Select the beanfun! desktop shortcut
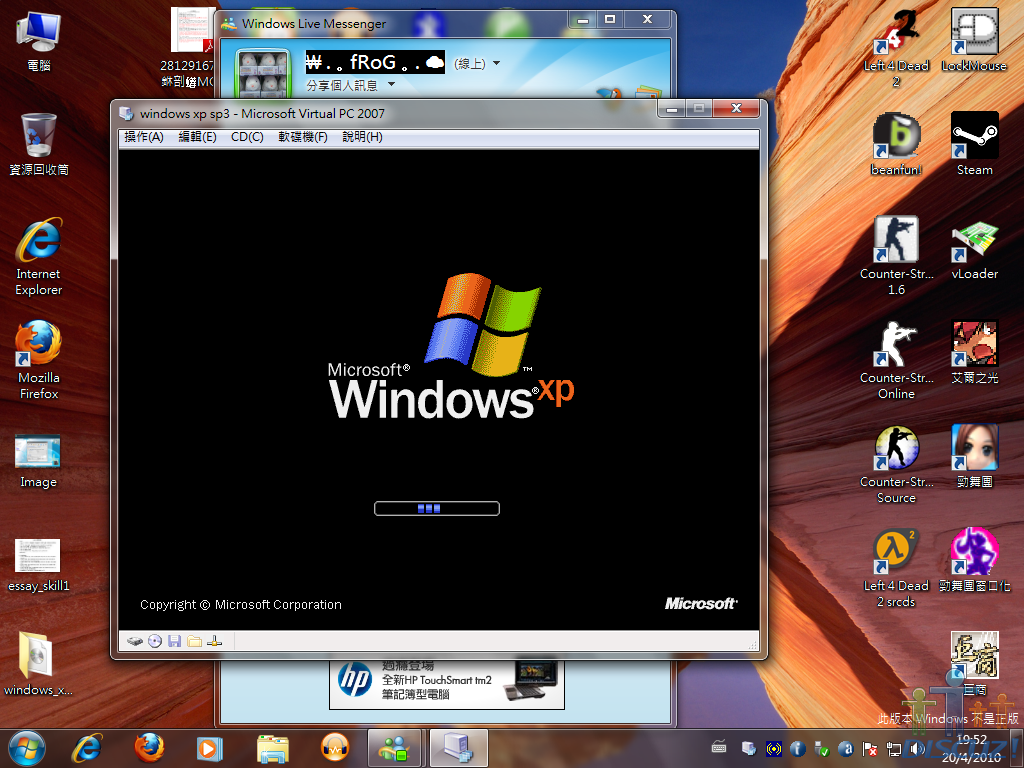Viewport: 1024px width, 768px height. (896, 144)
